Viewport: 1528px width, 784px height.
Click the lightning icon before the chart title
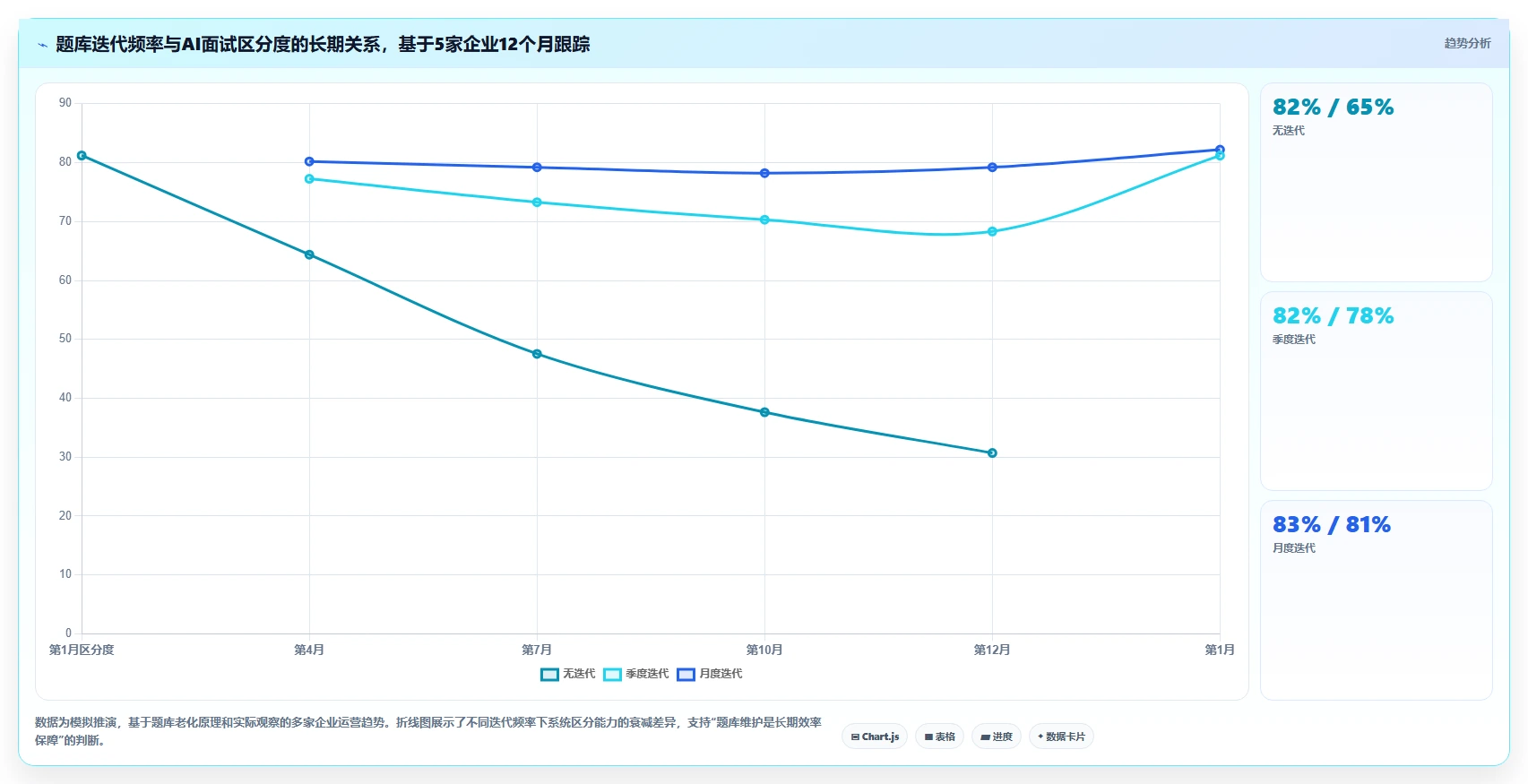(42, 45)
